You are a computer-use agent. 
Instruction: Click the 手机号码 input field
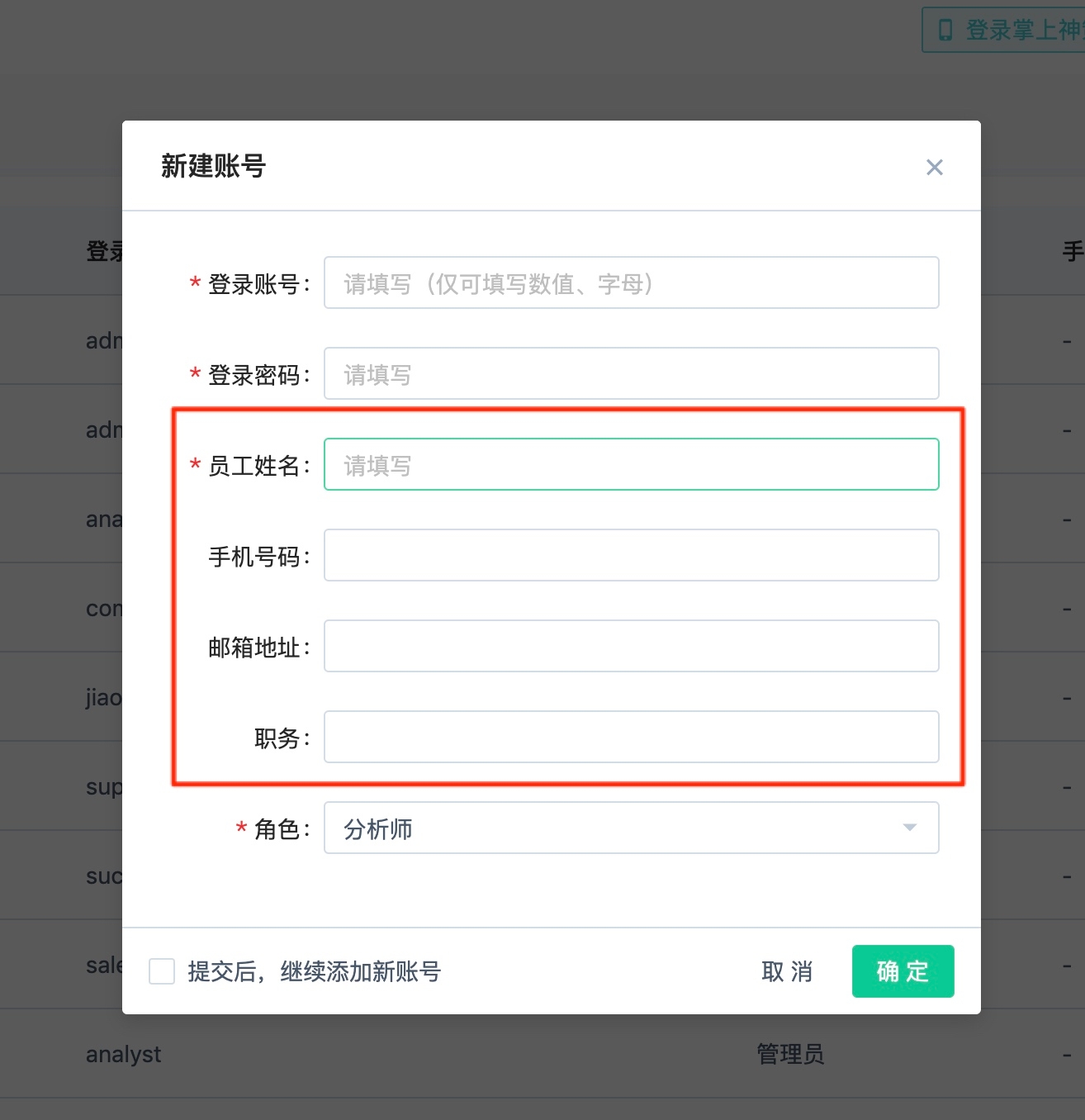click(x=630, y=556)
